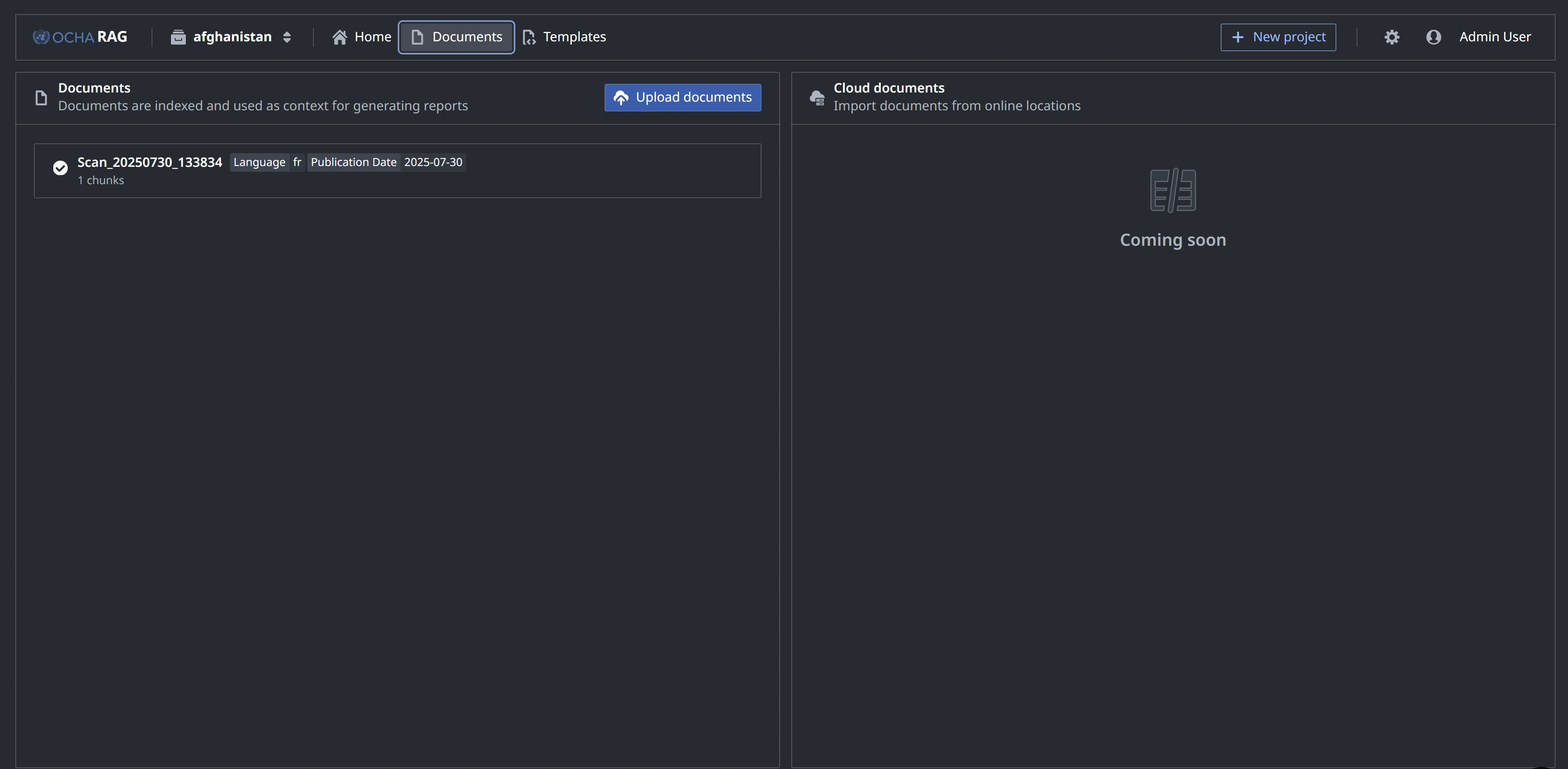Click the Home house icon

point(339,37)
